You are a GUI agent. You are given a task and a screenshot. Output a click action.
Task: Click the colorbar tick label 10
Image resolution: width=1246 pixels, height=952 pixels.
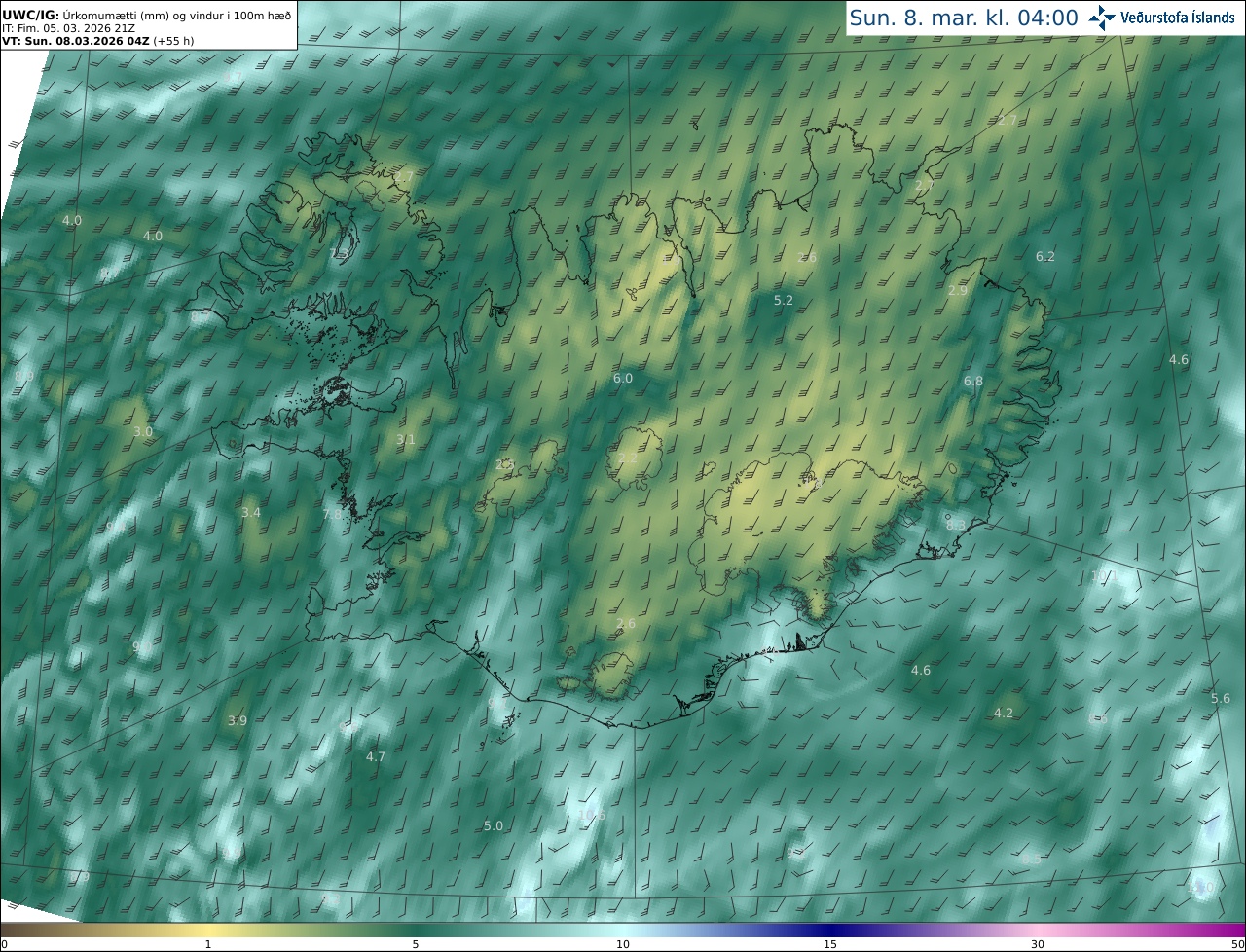coord(623,945)
